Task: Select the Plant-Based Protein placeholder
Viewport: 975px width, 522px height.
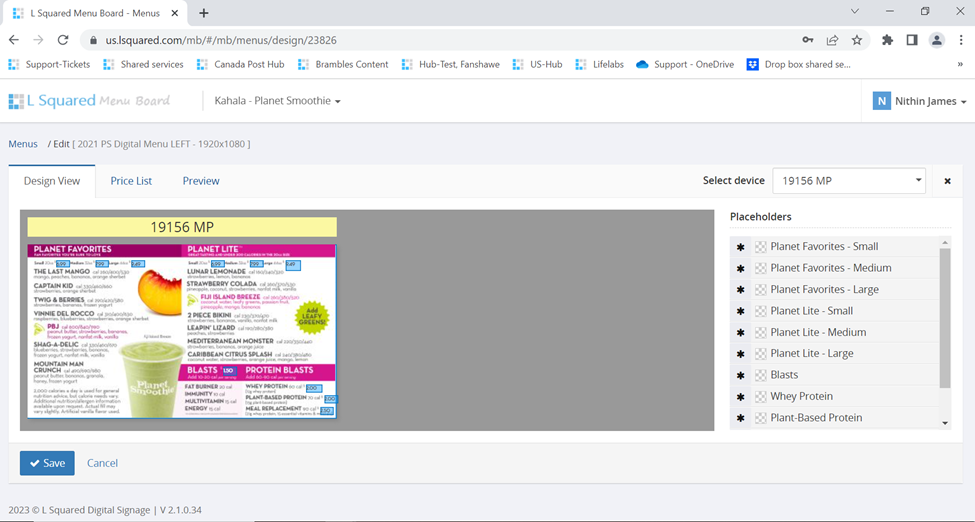Action: click(x=816, y=417)
